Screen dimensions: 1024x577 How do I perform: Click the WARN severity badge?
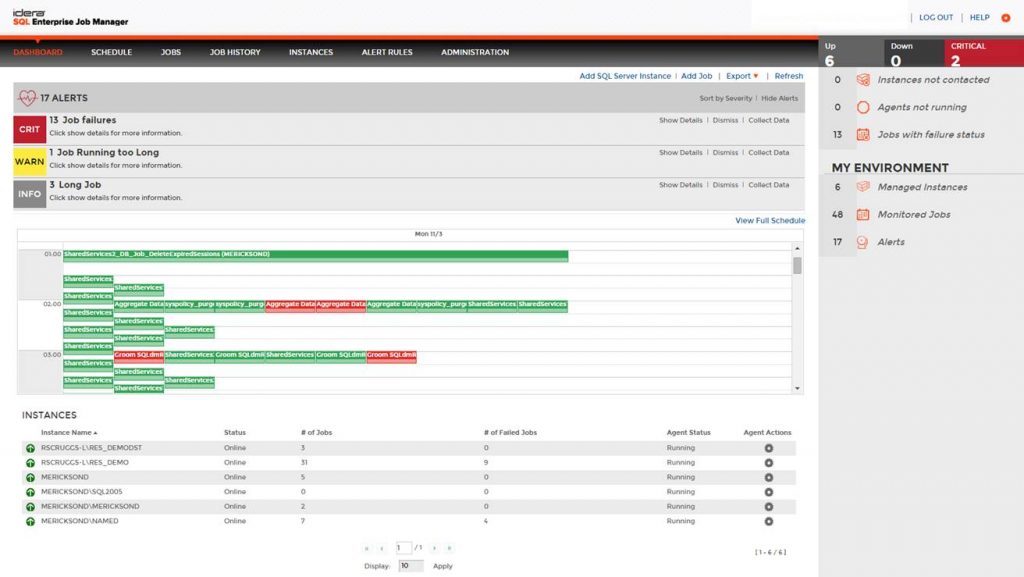point(29,162)
